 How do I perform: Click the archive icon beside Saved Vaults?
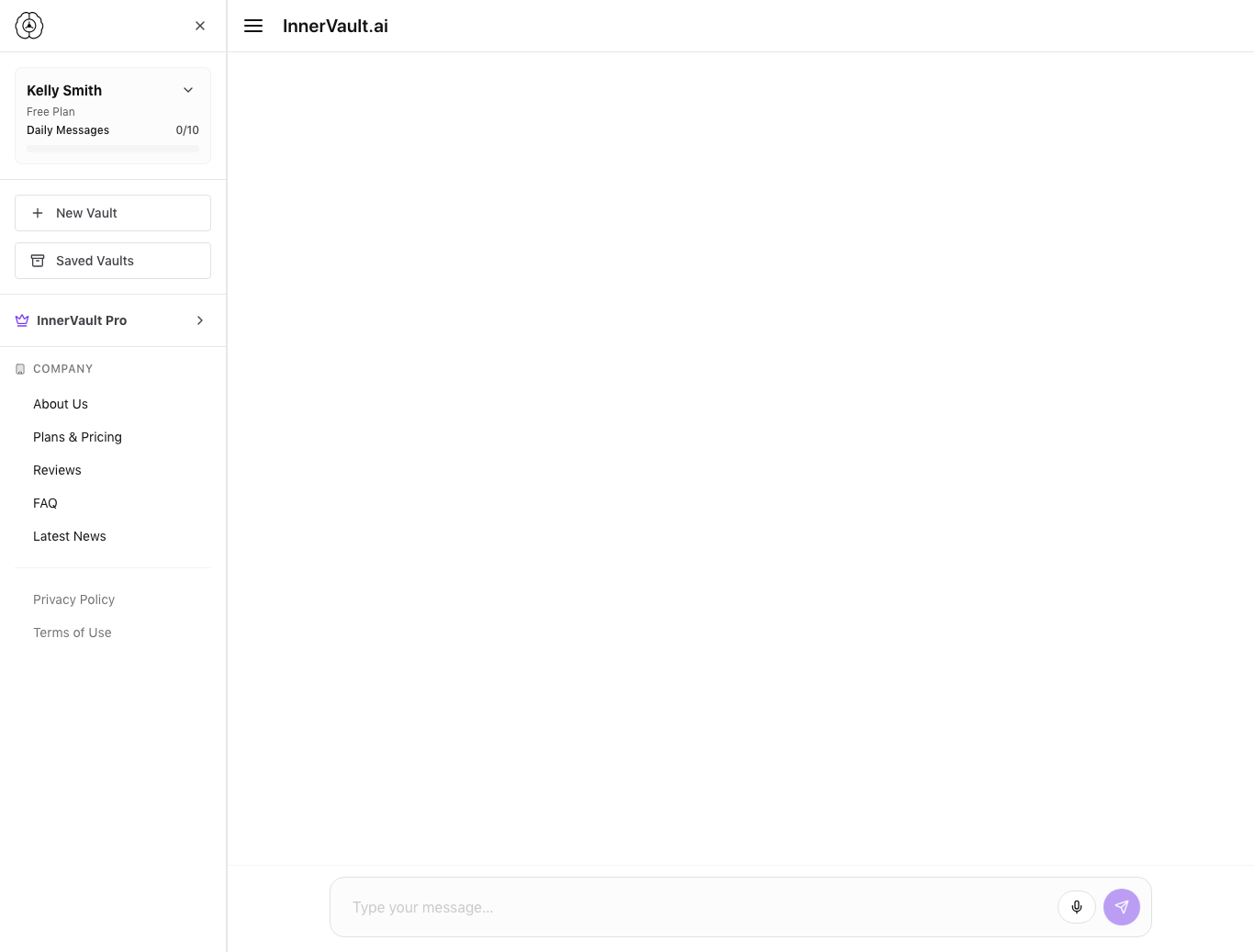(x=38, y=260)
